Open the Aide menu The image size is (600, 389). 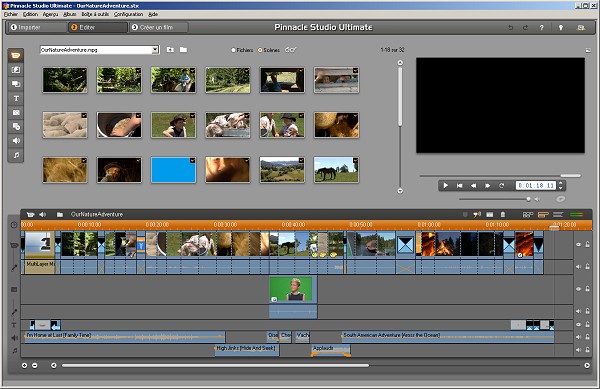(153, 14)
